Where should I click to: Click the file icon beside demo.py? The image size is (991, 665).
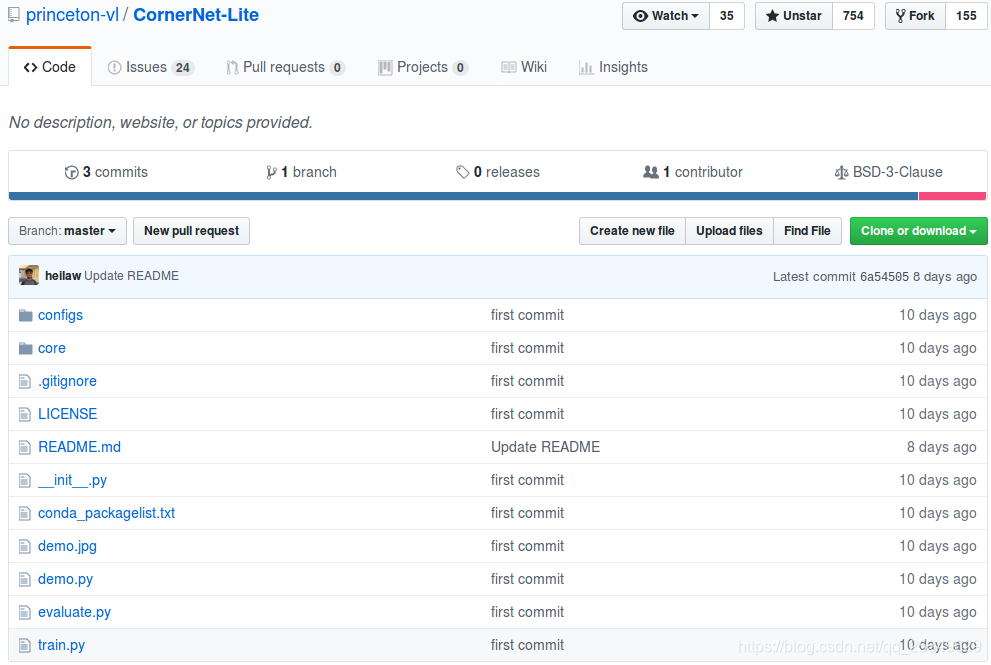coord(25,579)
